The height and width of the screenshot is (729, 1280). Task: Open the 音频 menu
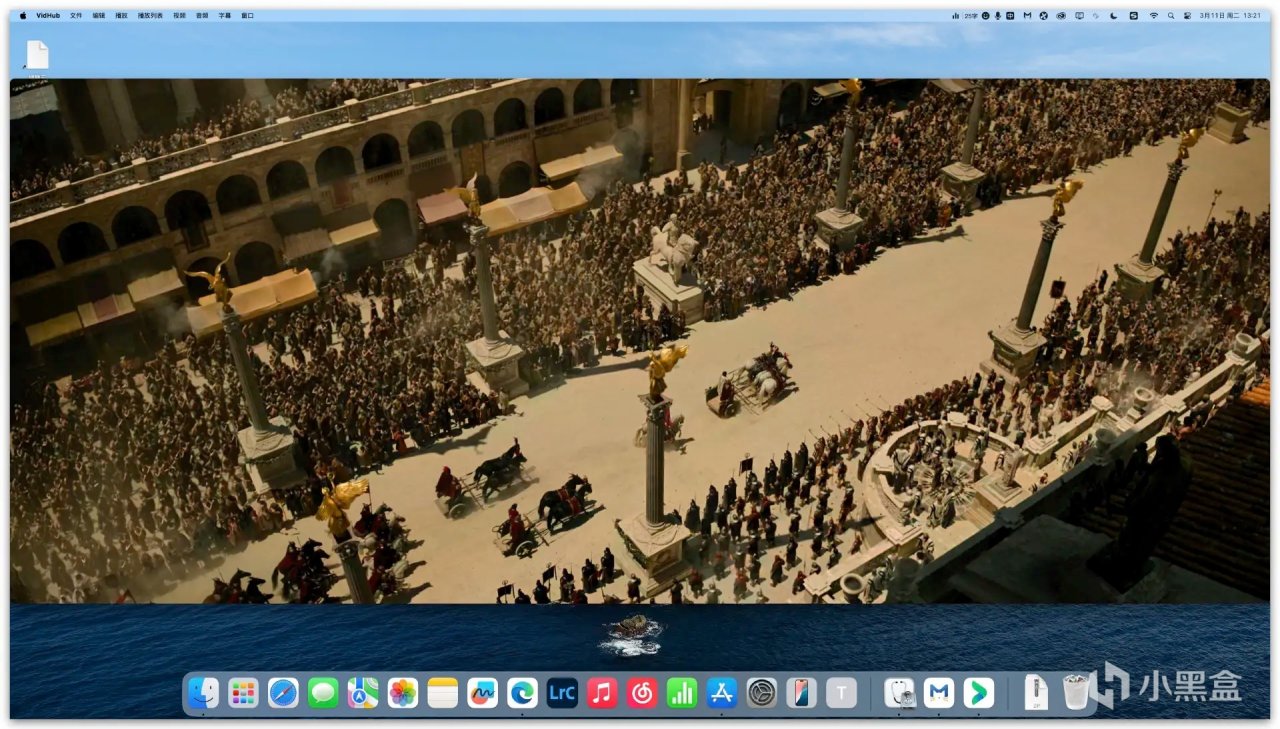pyautogui.click(x=202, y=16)
